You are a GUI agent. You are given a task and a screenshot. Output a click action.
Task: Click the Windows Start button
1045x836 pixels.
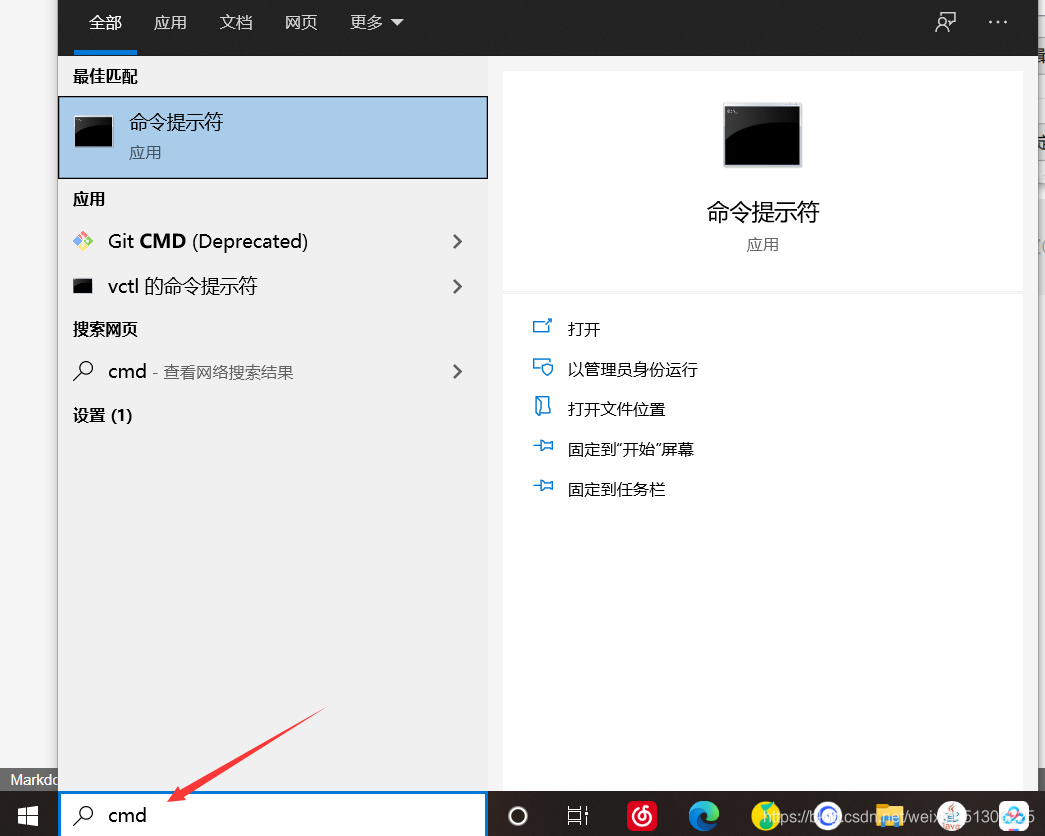[x=26, y=815]
